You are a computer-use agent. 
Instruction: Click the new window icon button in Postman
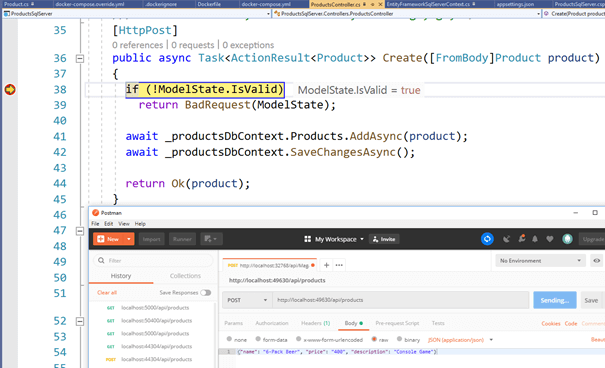[211, 239]
